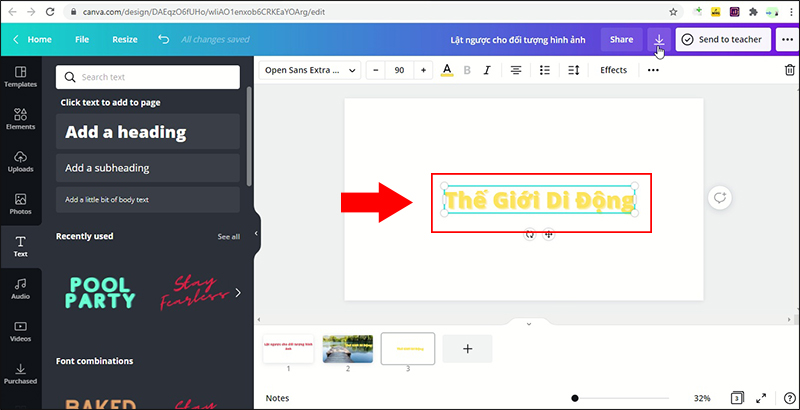This screenshot has height=410, width=800.
Task: Collapse the side panel arrow
Action: point(257,233)
